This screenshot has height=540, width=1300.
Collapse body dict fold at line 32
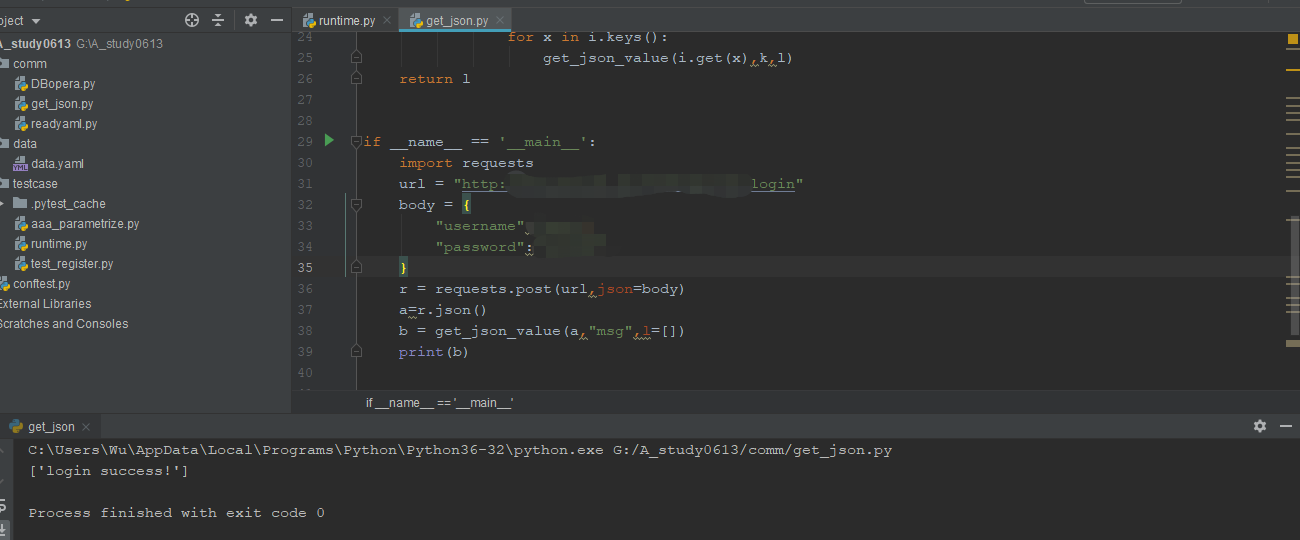pos(356,204)
